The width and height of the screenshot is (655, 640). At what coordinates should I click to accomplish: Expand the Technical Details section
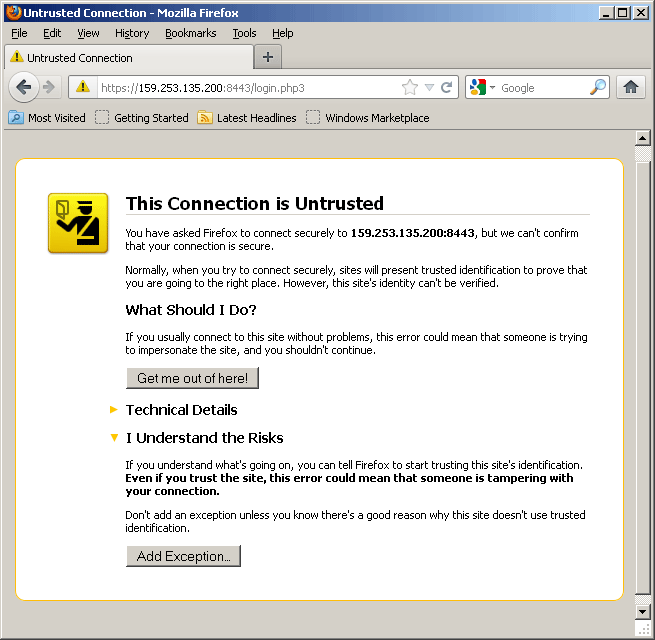(181, 410)
